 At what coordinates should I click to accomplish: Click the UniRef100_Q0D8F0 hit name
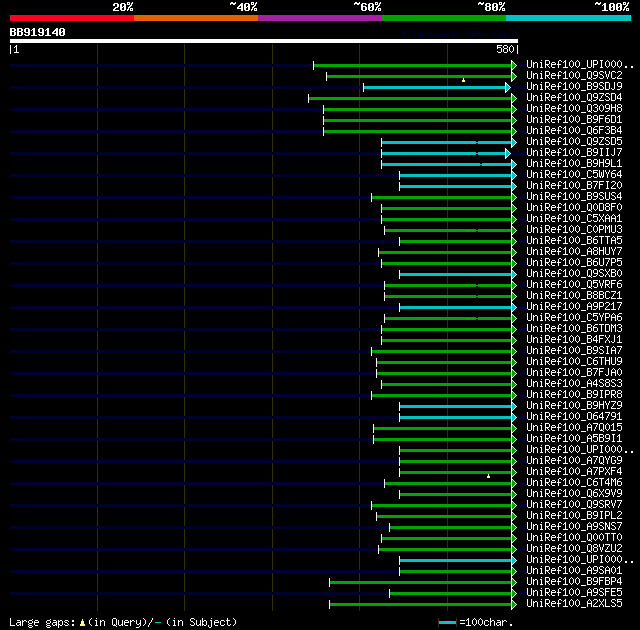coord(574,208)
